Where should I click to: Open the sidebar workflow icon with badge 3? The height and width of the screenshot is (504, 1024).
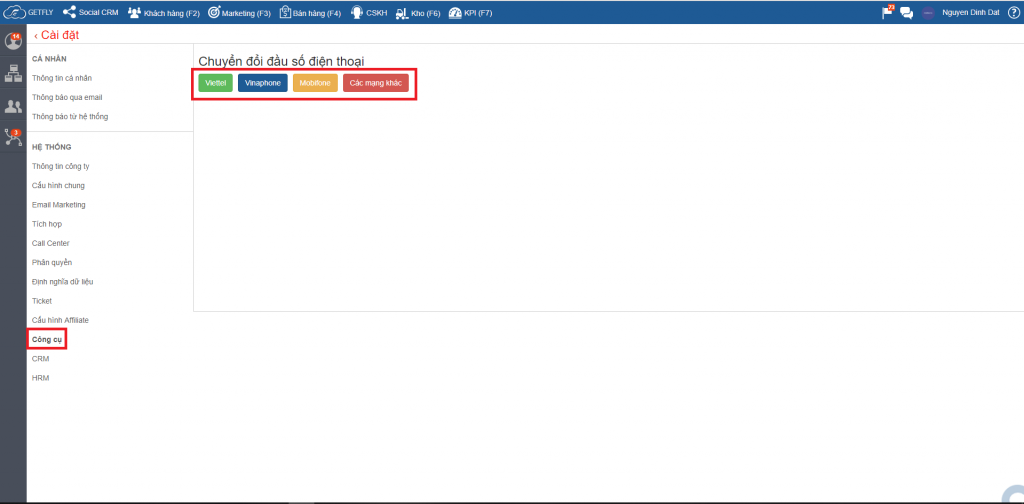(13, 137)
